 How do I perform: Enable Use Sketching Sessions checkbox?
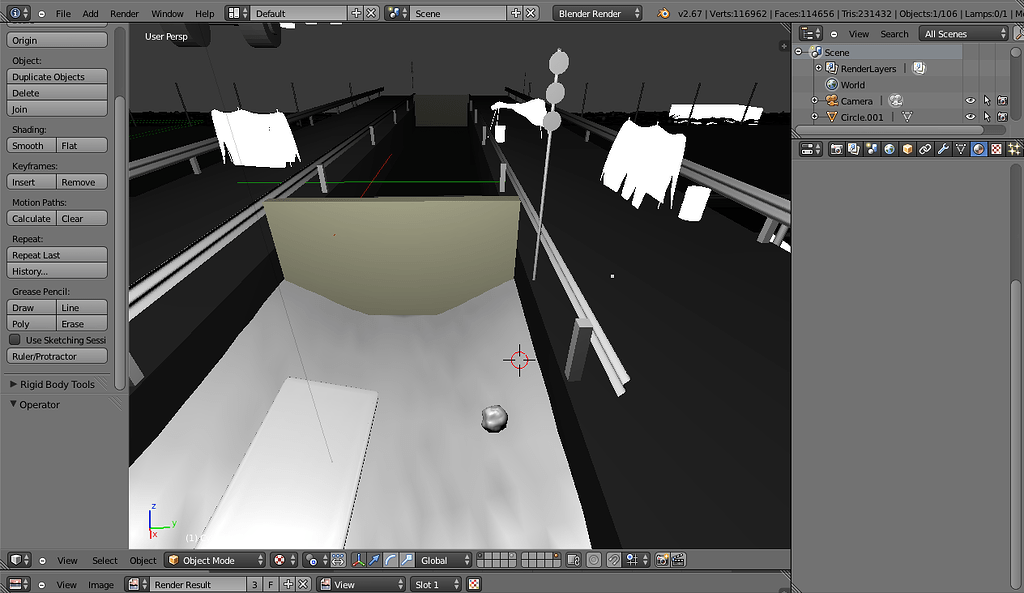(14, 340)
